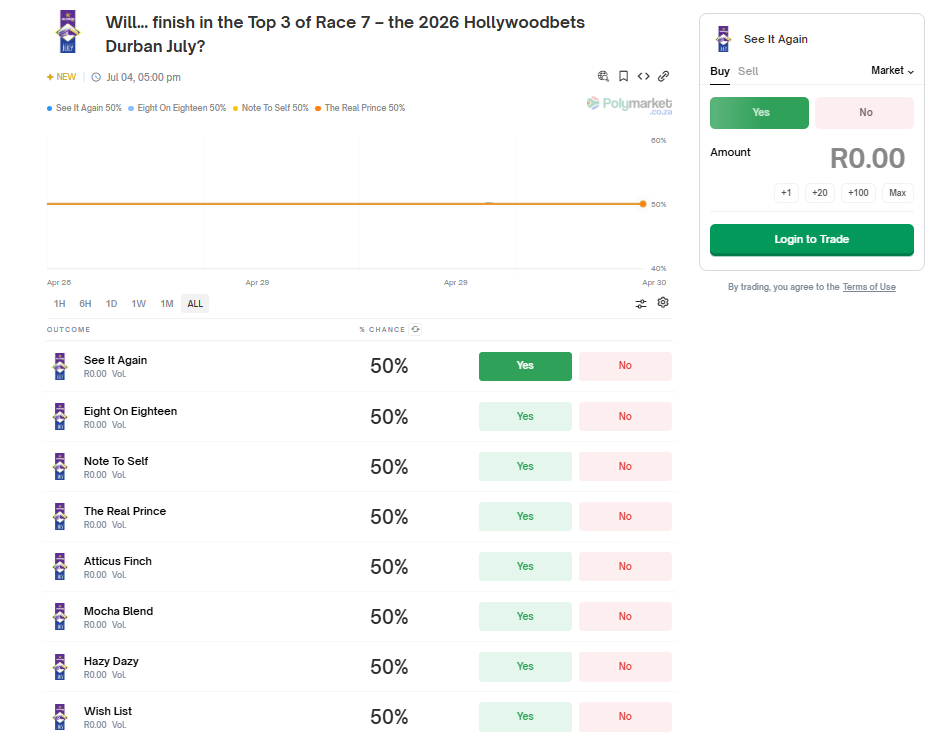Add +100 to the amount
Viewport: 933px width, 749px height.
point(858,193)
